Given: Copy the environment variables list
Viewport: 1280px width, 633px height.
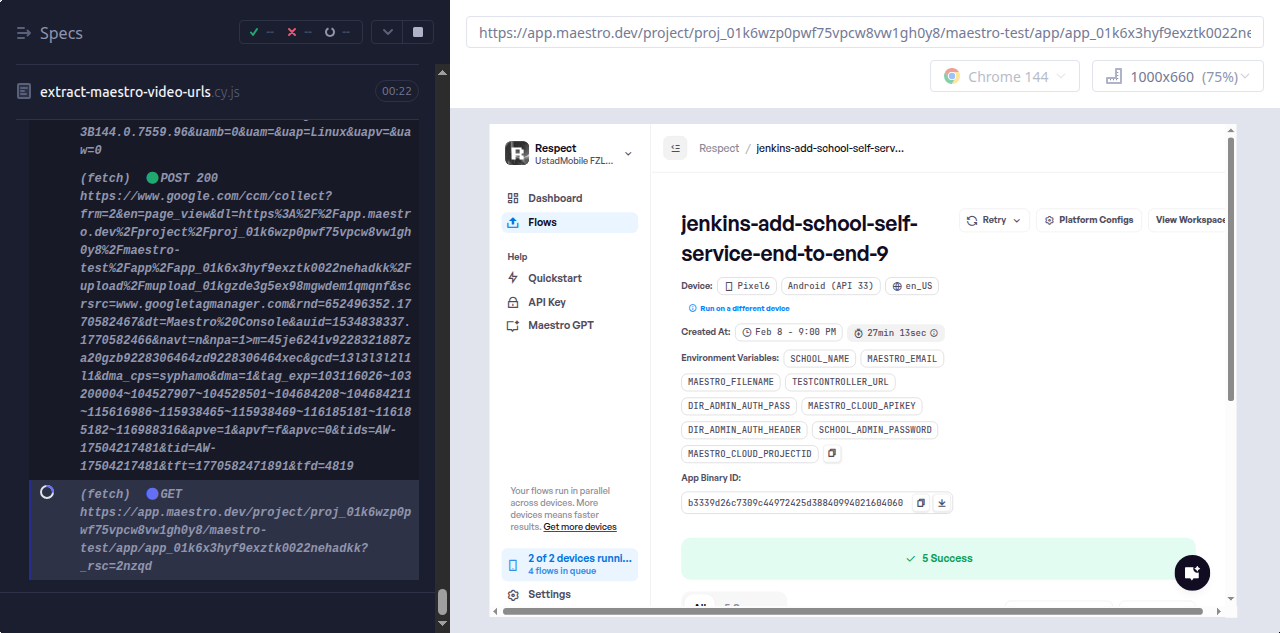Looking at the screenshot, I should coord(832,454).
